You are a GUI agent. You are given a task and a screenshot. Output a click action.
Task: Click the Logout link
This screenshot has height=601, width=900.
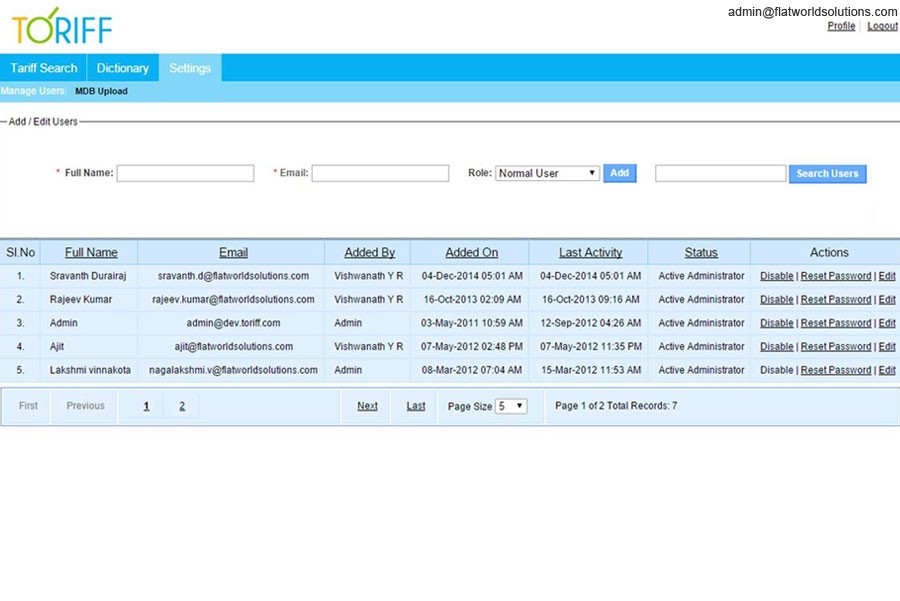(x=882, y=26)
